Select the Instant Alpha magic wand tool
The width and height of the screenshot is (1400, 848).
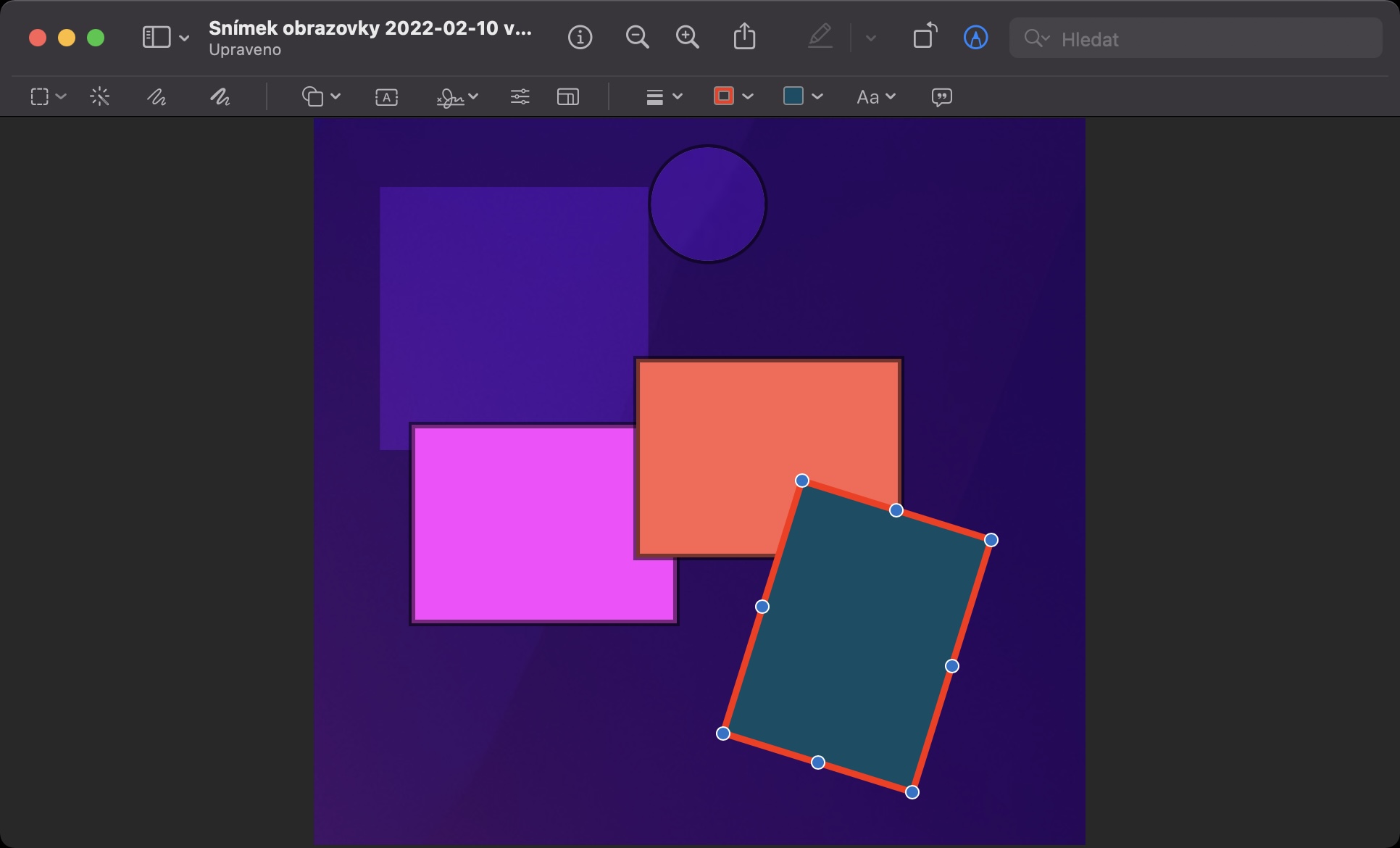tap(100, 96)
